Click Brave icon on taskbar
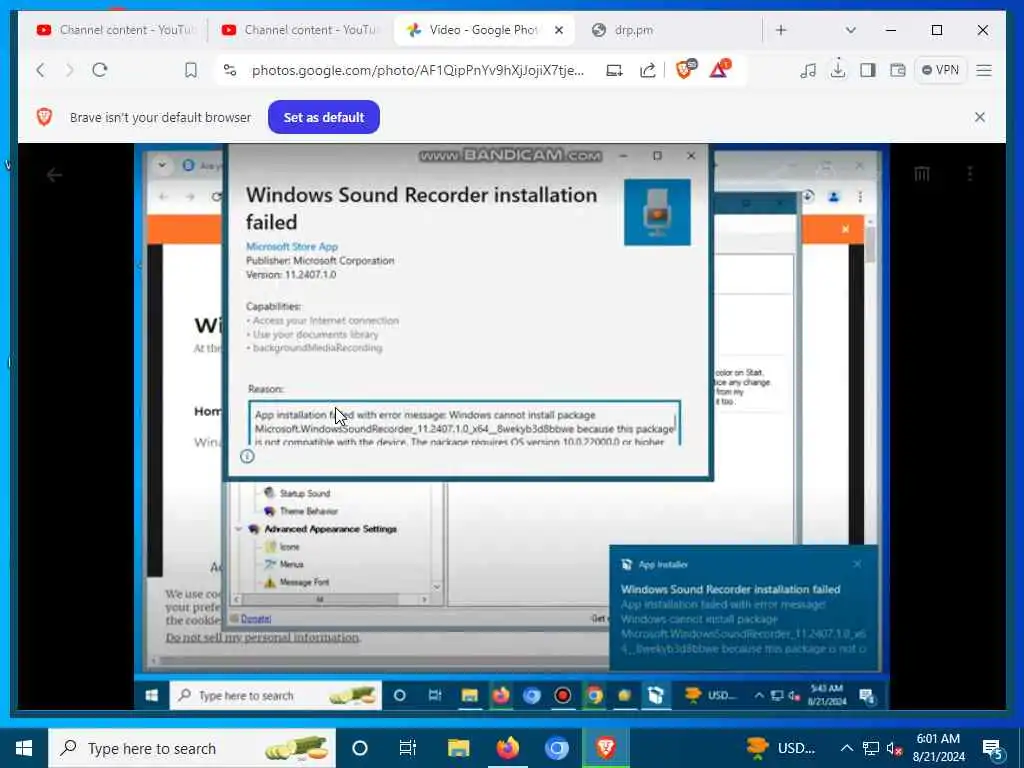Screen dimensions: 1024x768 pos(605,748)
